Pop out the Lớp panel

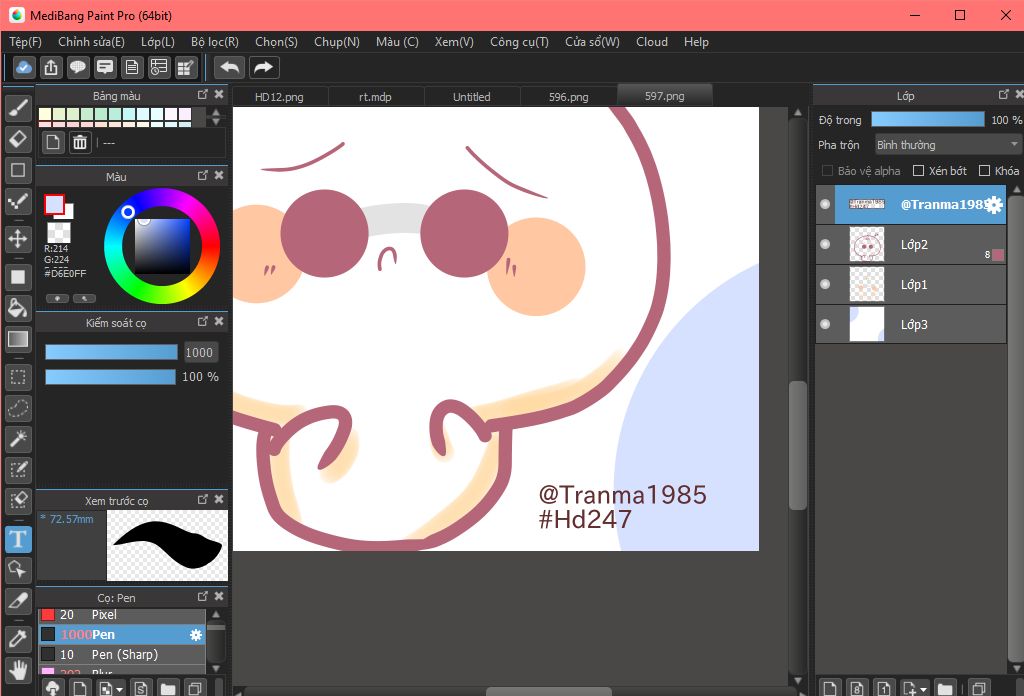pos(1004,95)
